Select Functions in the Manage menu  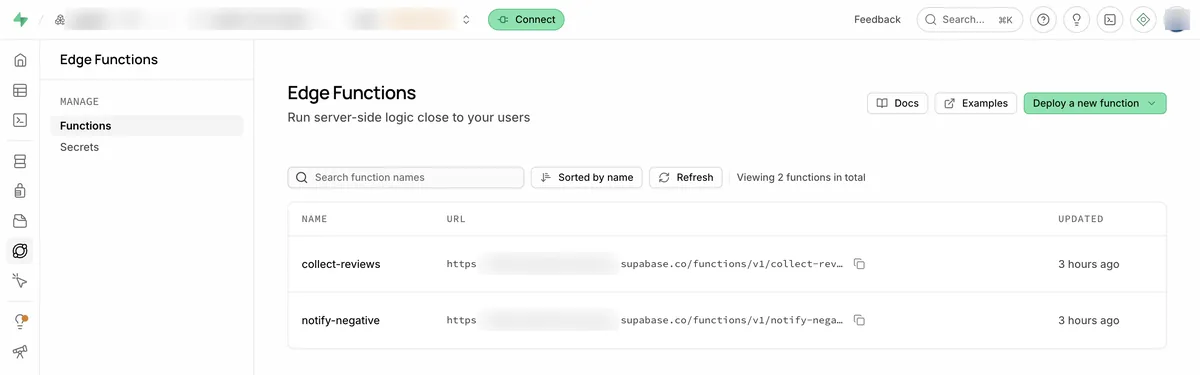147,126
